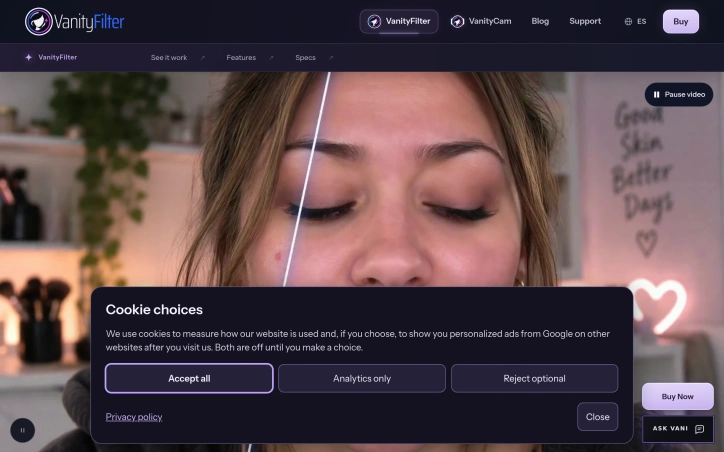Open the VanityFilter product tab
The height and width of the screenshot is (452, 724).
[399, 21]
